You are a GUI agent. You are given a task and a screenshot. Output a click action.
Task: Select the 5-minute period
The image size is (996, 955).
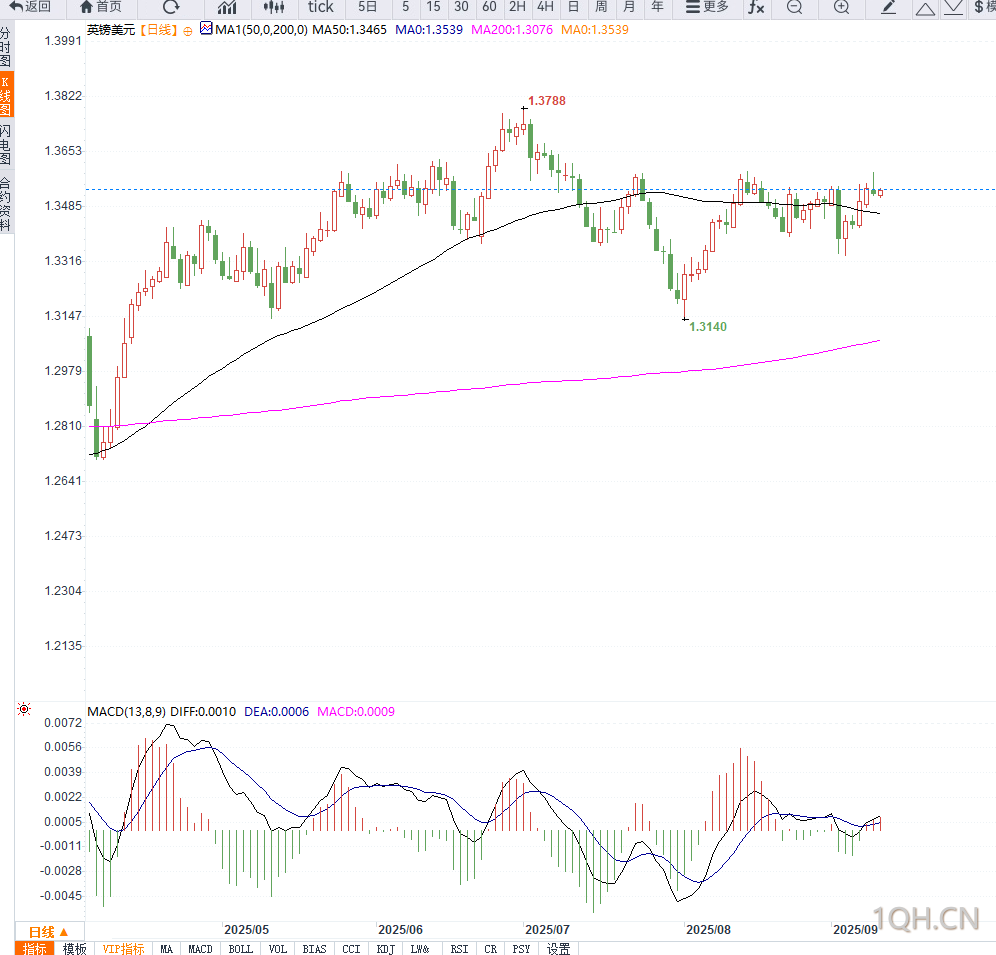coord(405,7)
